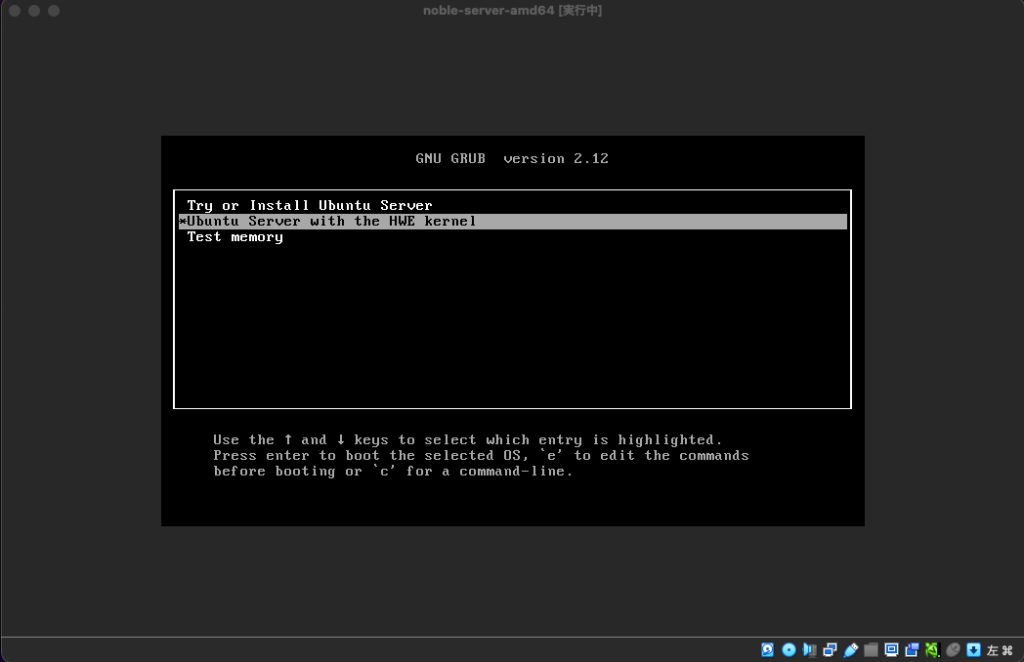This screenshot has width=1024, height=662.
Task: Click the window close button
Action: click(14, 10)
